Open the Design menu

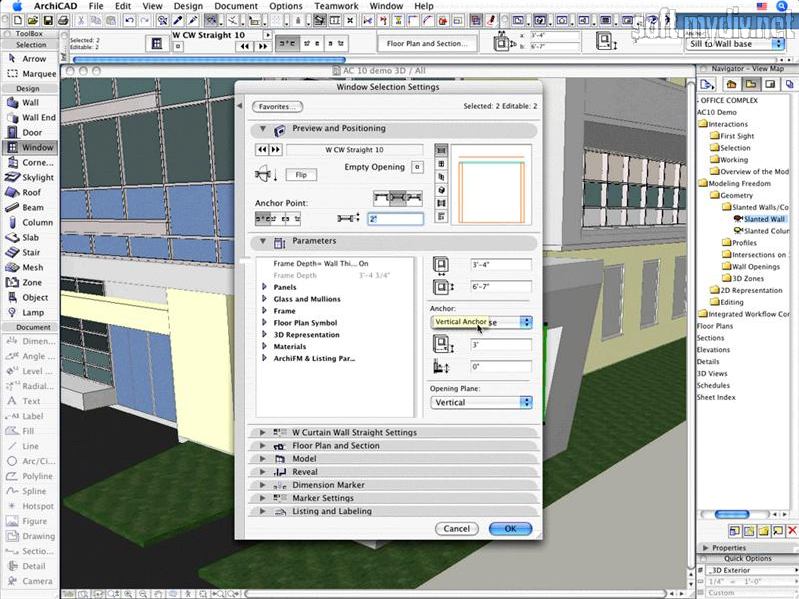188,6
